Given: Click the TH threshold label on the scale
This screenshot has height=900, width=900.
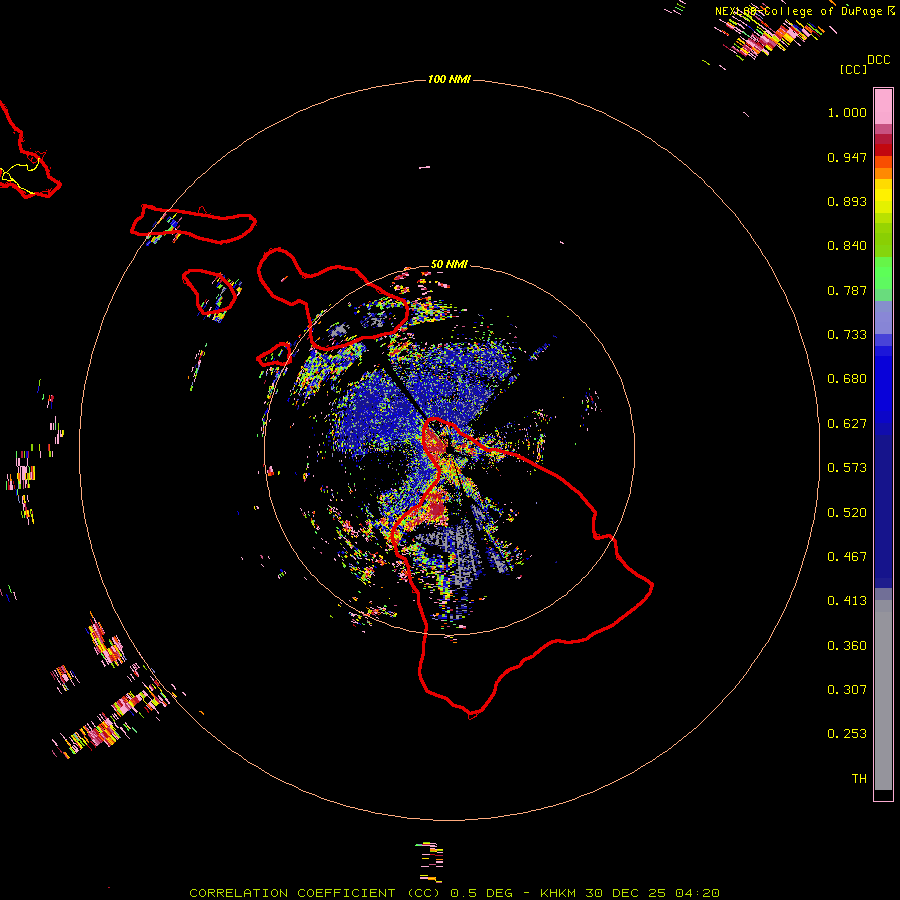Looking at the screenshot, I should coord(859,779).
